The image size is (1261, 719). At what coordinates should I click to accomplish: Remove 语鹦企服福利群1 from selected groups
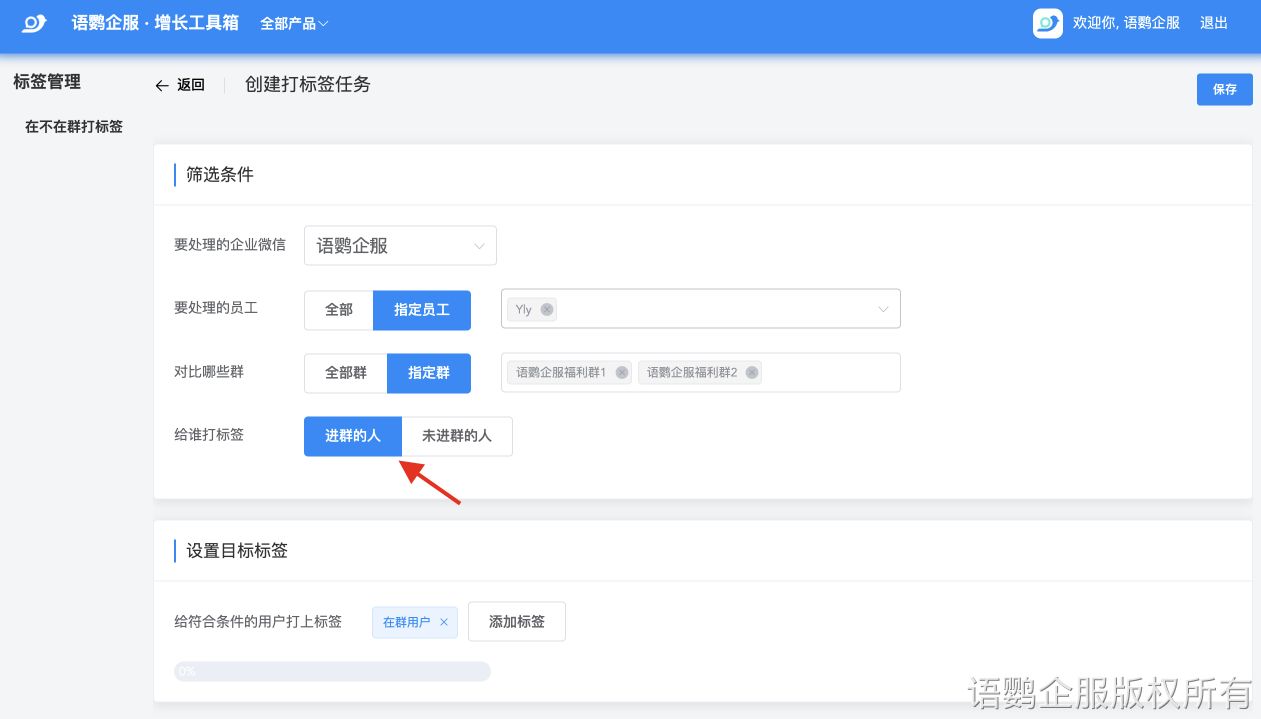click(x=622, y=373)
